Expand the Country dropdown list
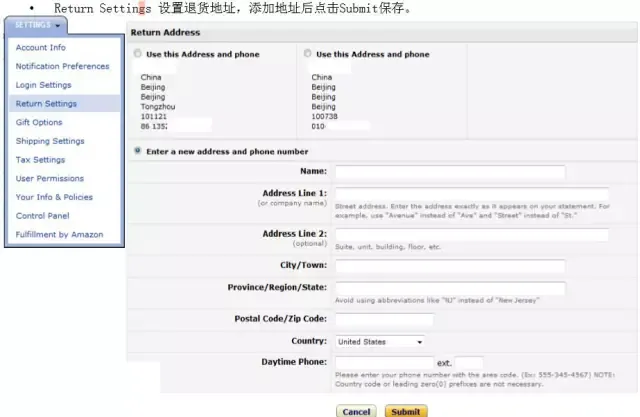Image resolution: width=640 pixels, height=417 pixels. 380,341
